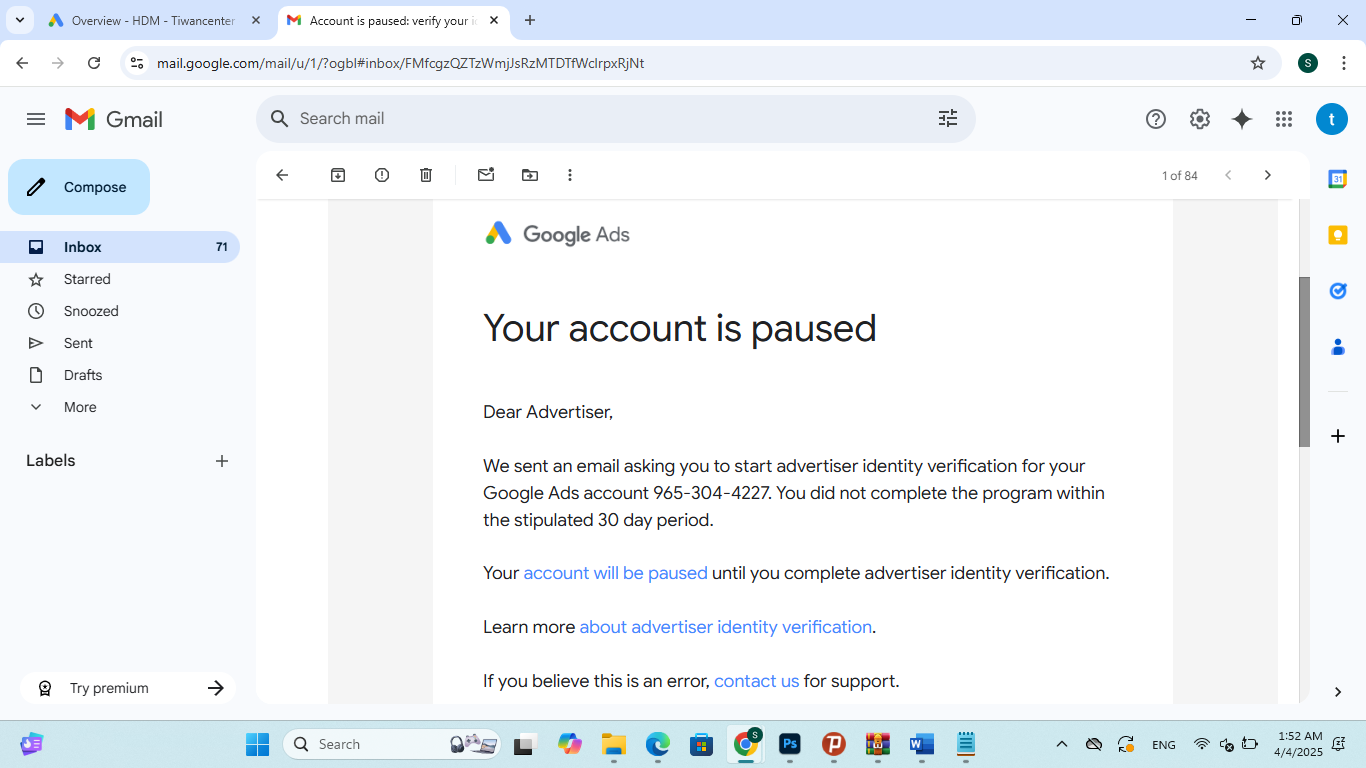Click the Search mail input field
The height and width of the screenshot is (768, 1366).
coord(600,119)
